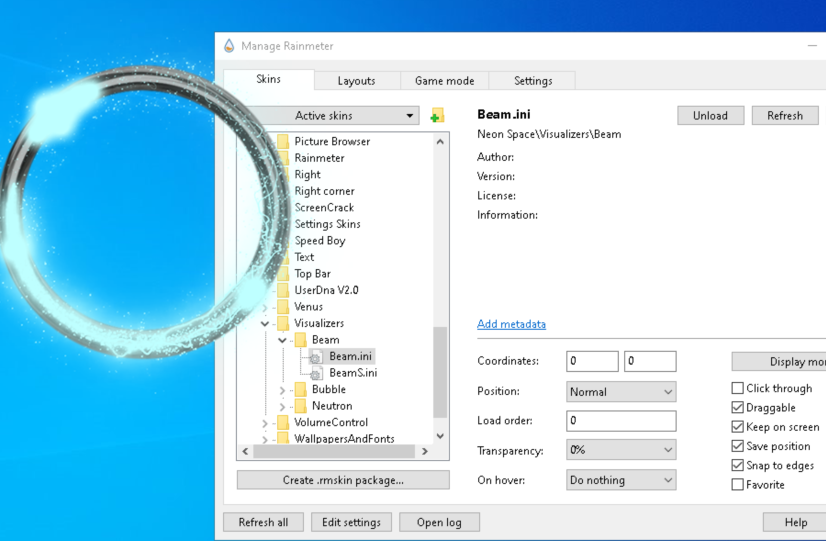The width and height of the screenshot is (826, 541).
Task: Open the Game mode tab
Action: pos(445,81)
